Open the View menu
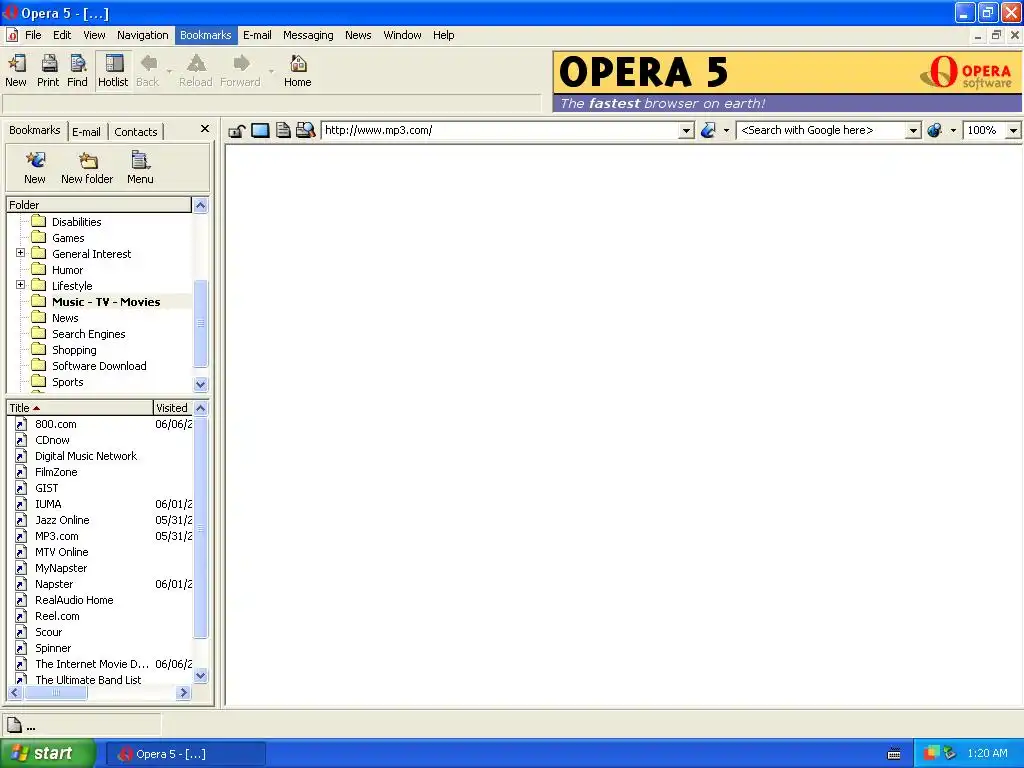The height and width of the screenshot is (768, 1024). tap(94, 35)
